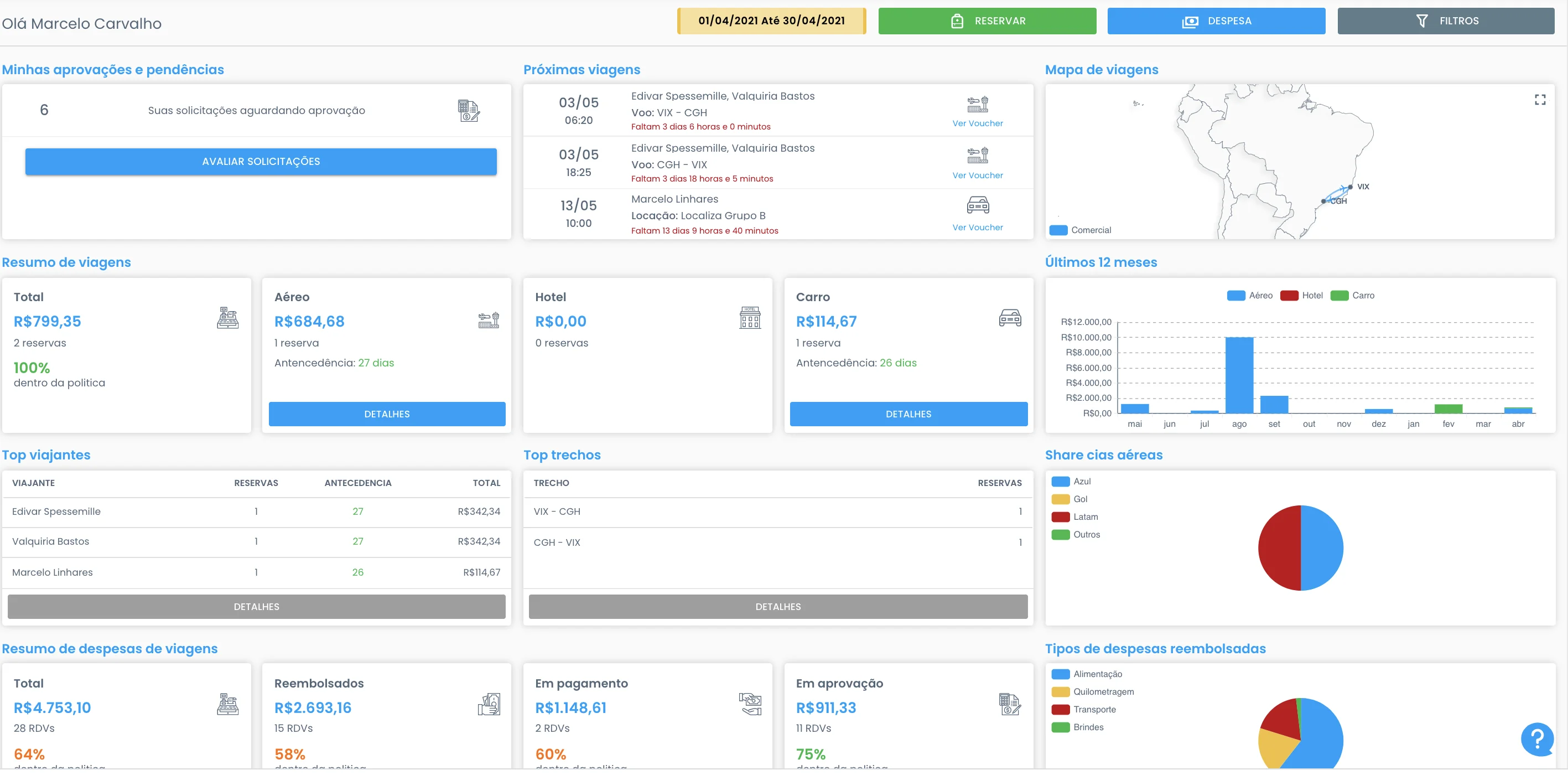
Task: Open the date range picker 01/04/2021 Até 30/04/2021
Action: 771,20
